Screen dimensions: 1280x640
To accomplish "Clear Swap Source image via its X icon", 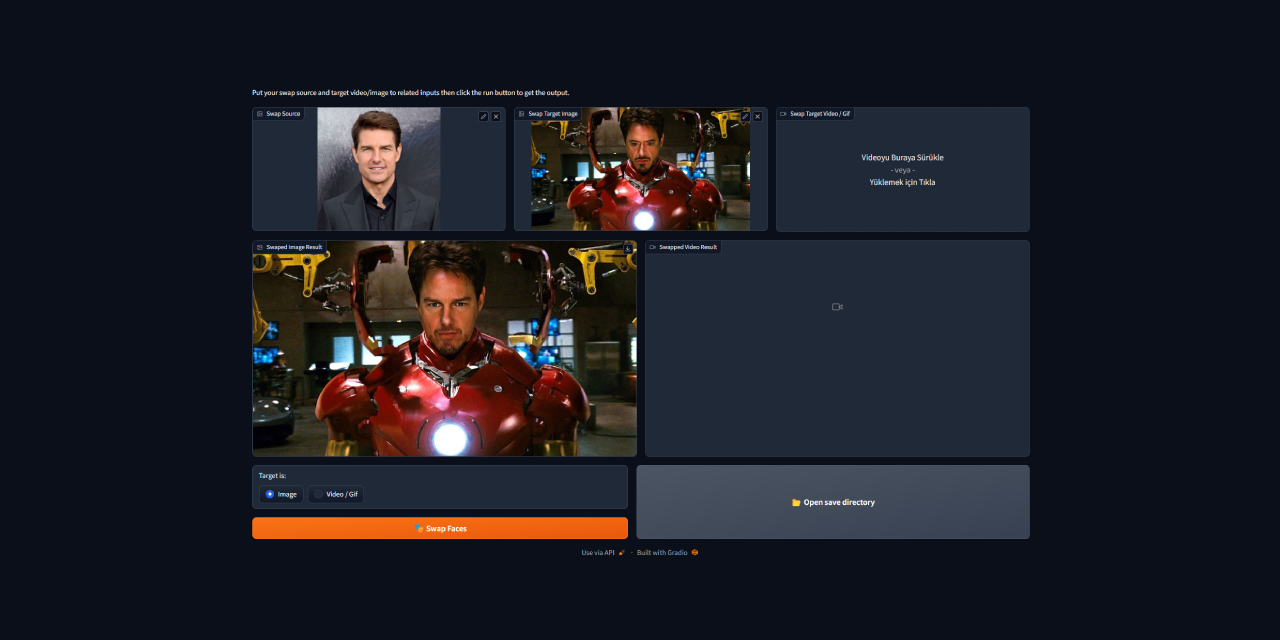I will [x=496, y=116].
